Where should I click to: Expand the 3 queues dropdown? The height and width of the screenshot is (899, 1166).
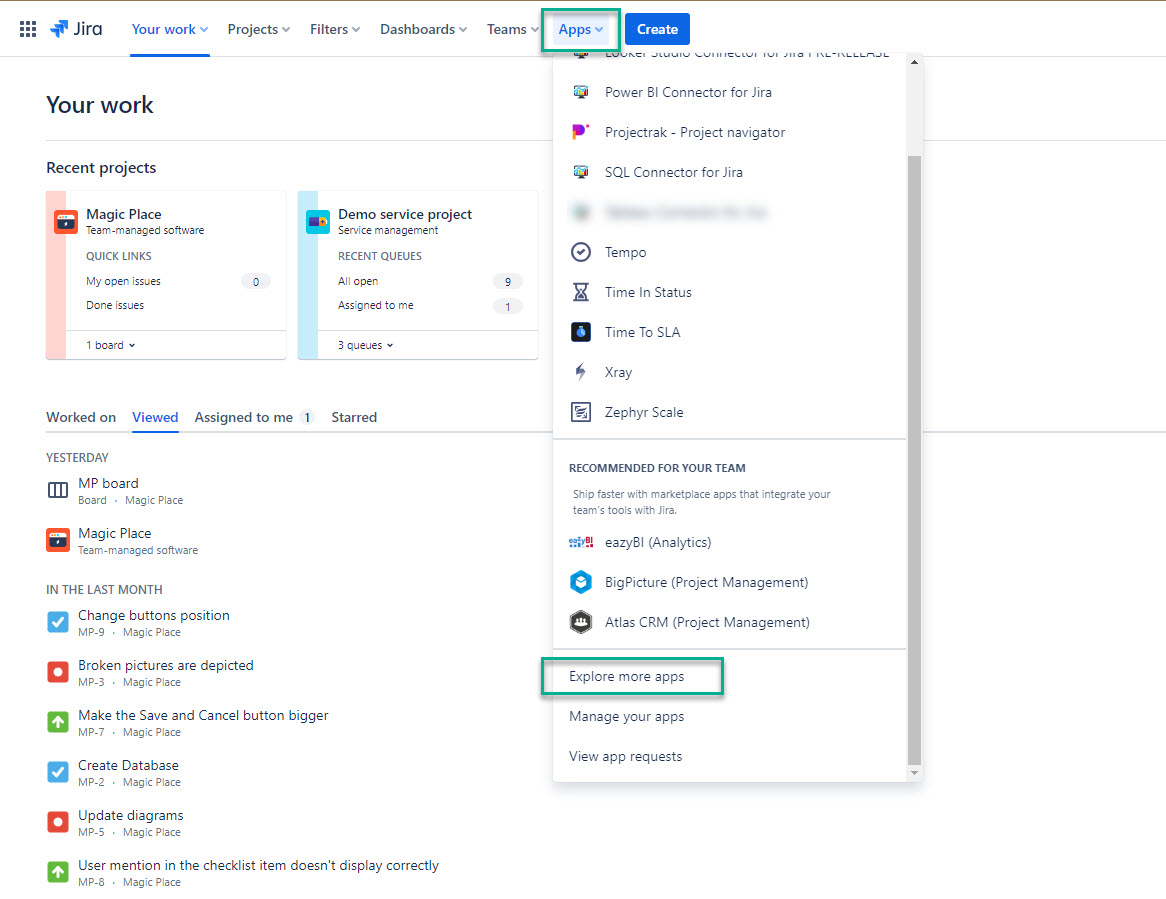coord(364,344)
